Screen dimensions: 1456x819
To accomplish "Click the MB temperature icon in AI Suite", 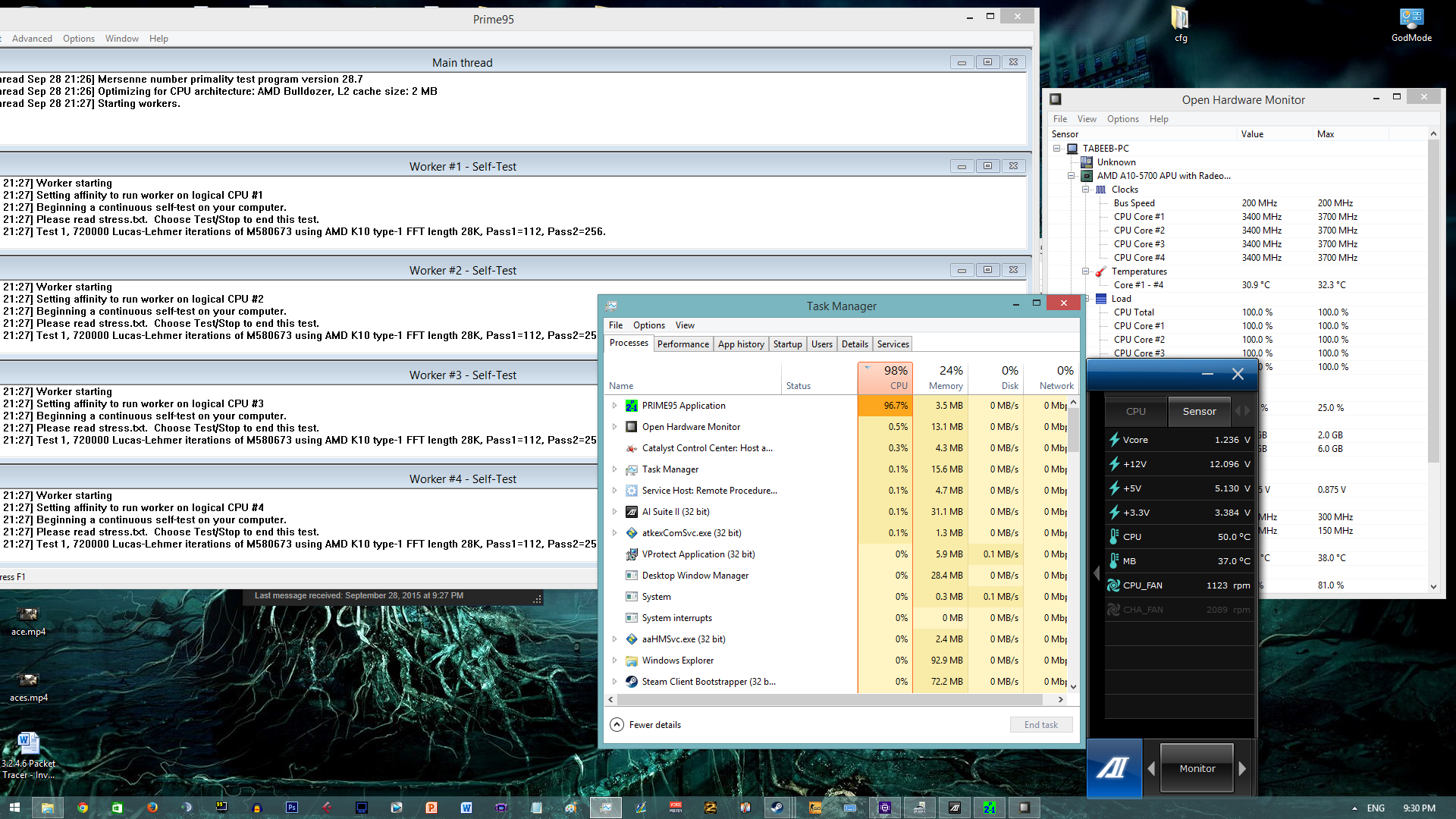I will coord(1114,561).
